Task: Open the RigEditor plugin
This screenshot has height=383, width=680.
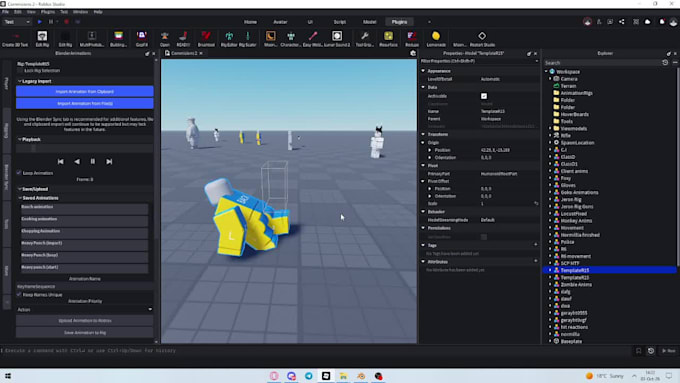Action: [229, 39]
